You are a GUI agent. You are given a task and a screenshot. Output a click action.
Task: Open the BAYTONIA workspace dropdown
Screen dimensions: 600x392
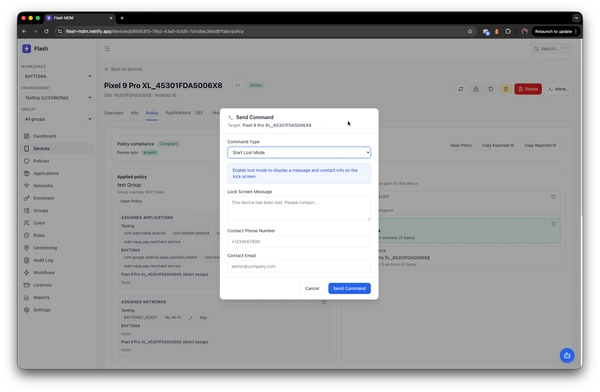coord(57,76)
